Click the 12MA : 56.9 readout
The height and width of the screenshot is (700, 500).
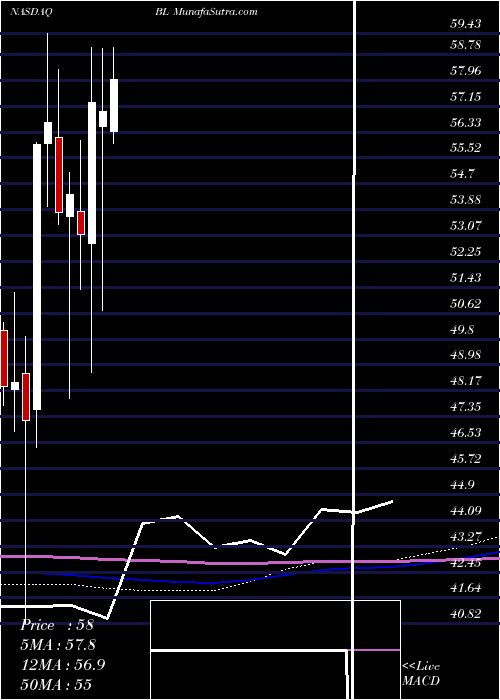[x=63, y=665]
